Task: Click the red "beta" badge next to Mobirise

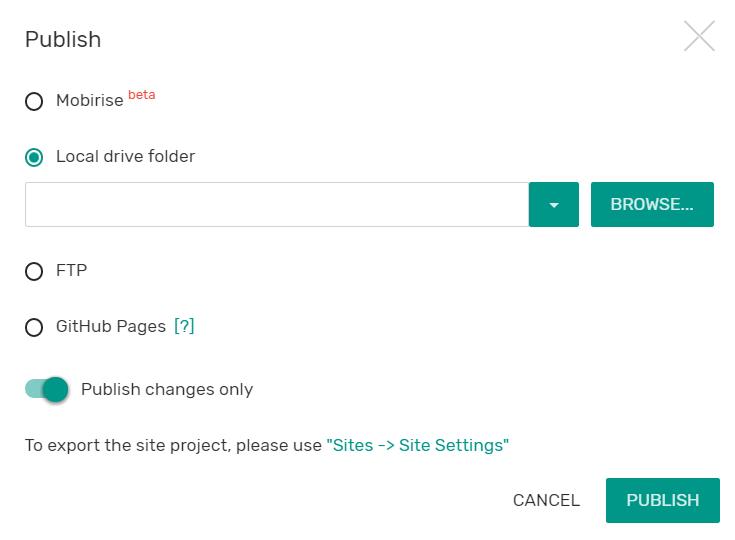Action: click(141, 95)
